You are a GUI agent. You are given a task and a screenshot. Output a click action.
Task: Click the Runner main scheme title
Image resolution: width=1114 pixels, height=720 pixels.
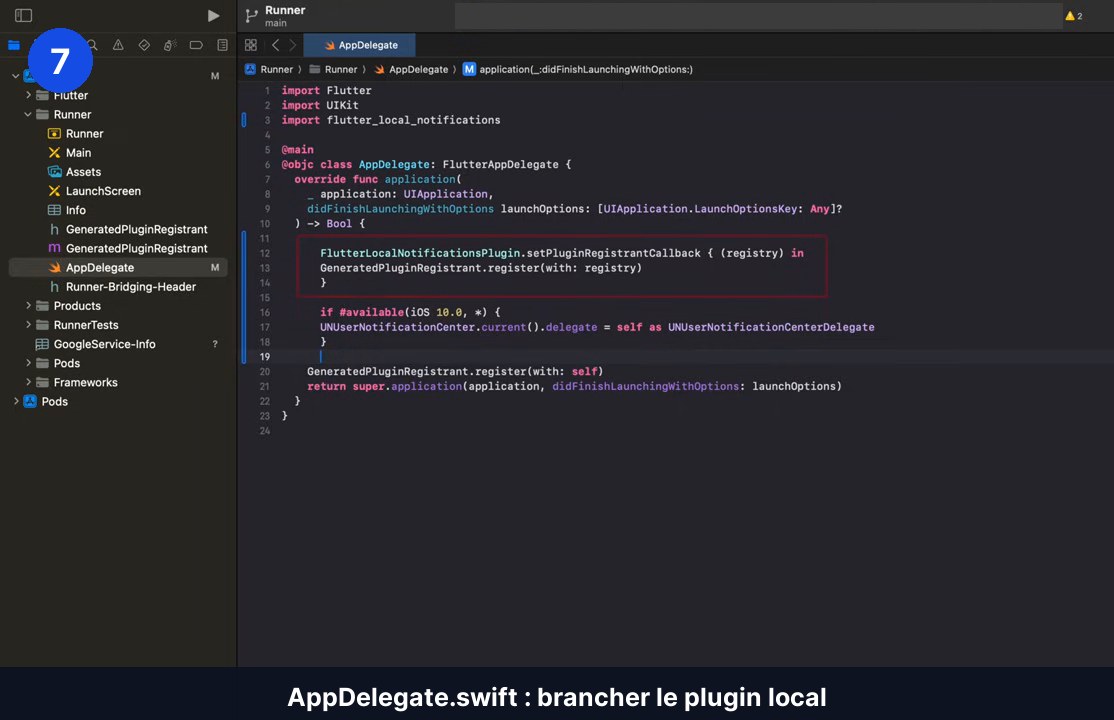(x=285, y=16)
